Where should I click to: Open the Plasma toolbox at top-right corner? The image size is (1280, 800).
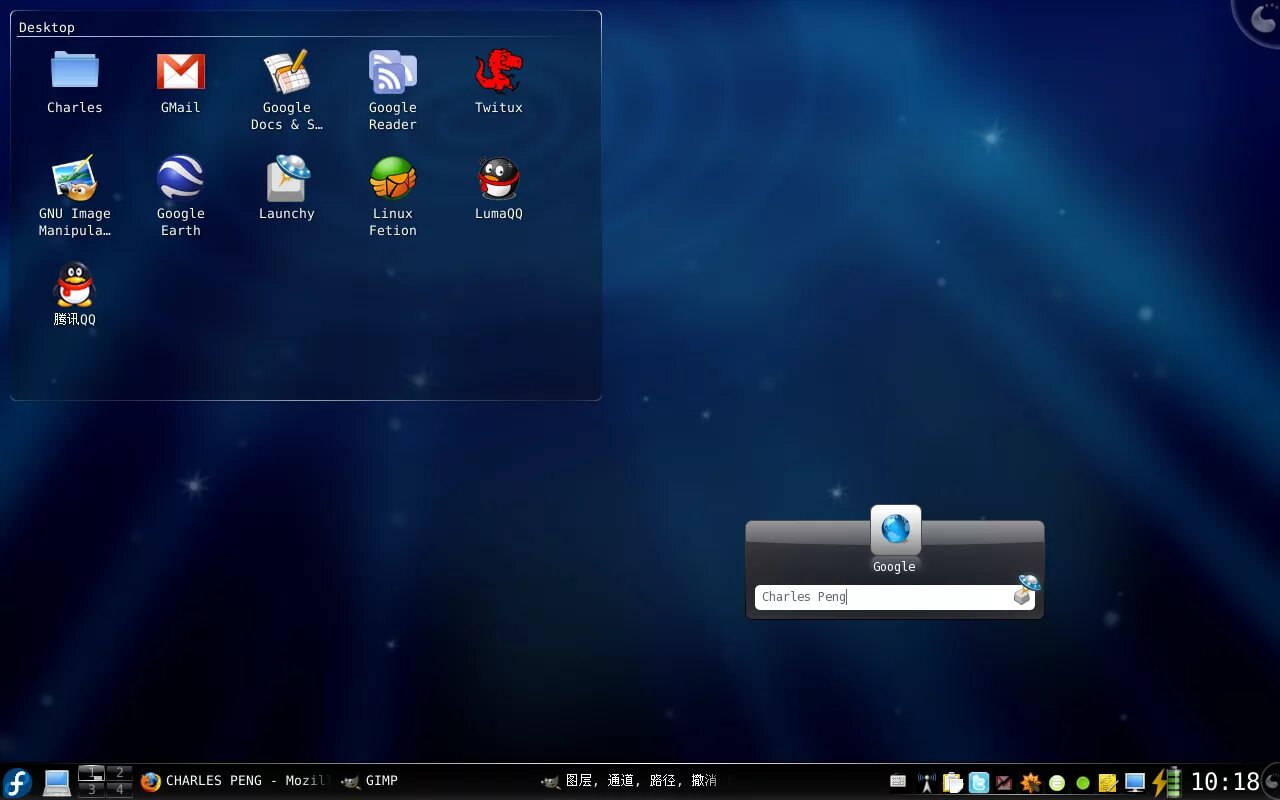click(x=1260, y=20)
